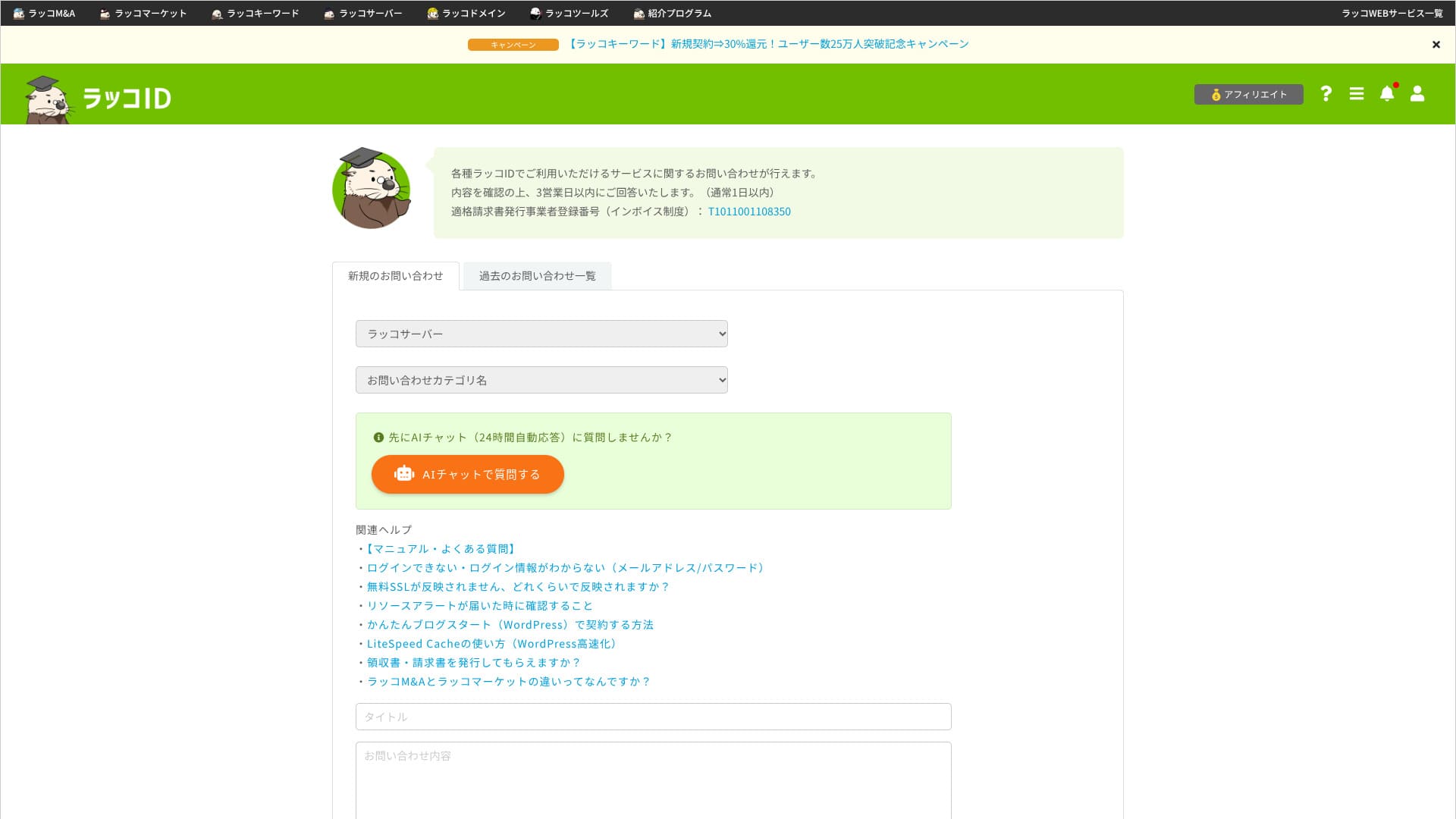Open the 無料SSLが反映されません help link
Image resolution: width=1456 pixels, height=819 pixels.
click(518, 587)
